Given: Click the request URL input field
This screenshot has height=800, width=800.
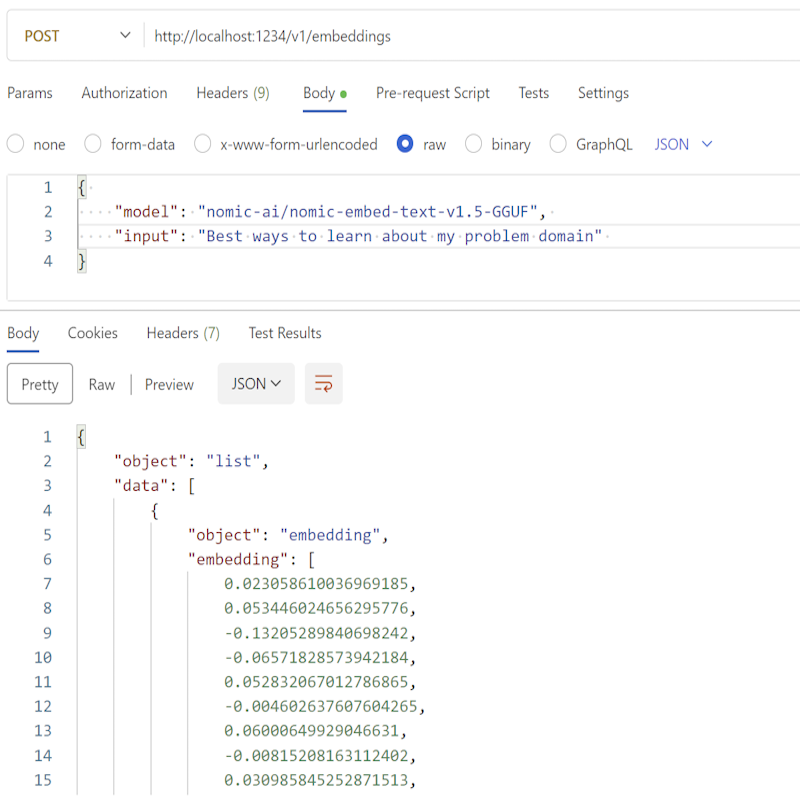Looking at the screenshot, I should [x=400, y=34].
